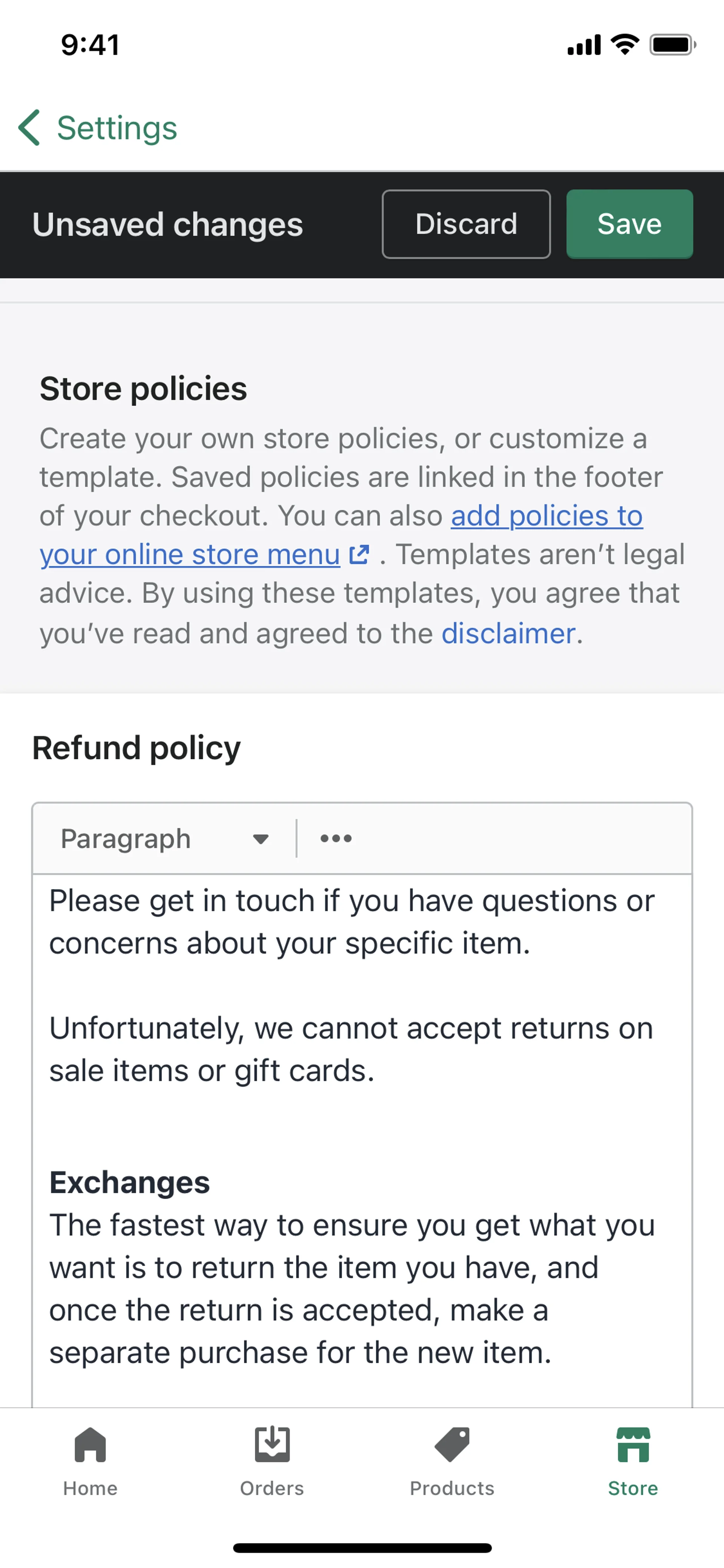Click the external link icon after store menu

click(x=359, y=554)
